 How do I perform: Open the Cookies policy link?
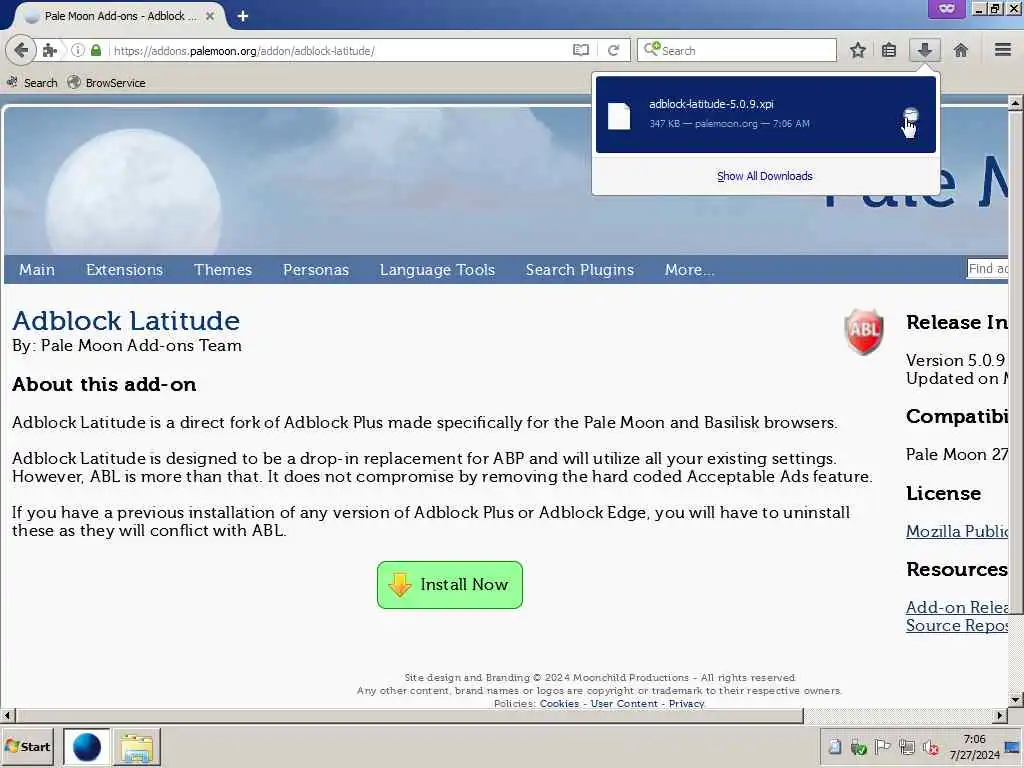click(559, 703)
